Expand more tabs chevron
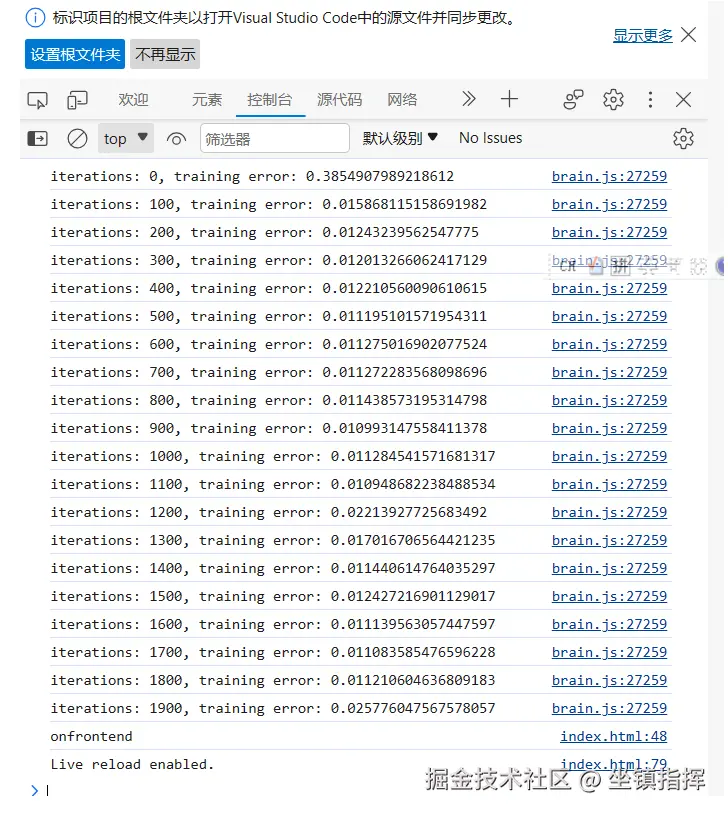The width and height of the screenshot is (728, 815). [469, 99]
